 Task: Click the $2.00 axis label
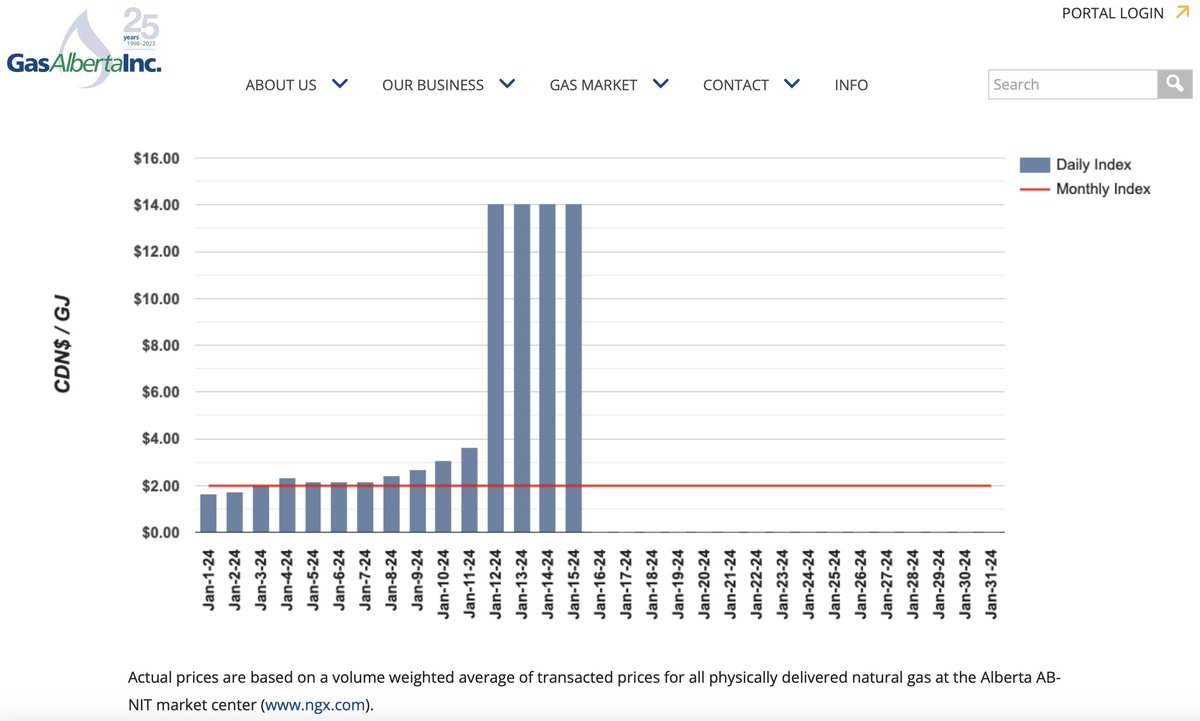(159, 486)
